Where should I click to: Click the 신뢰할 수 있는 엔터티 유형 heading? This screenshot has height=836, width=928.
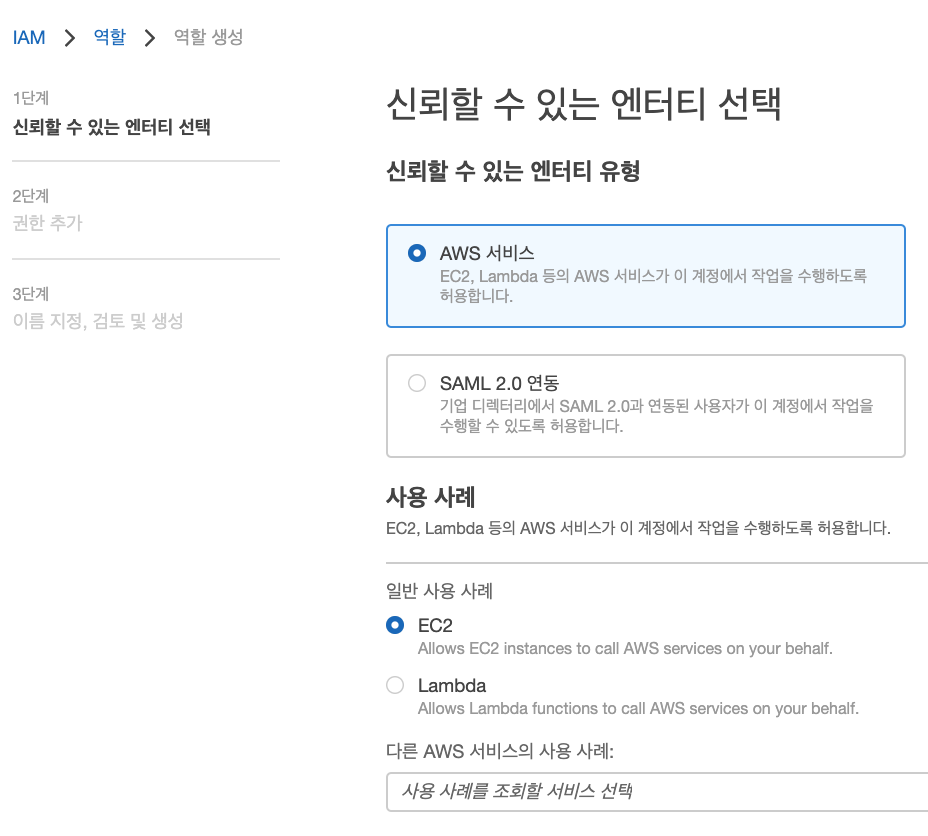pyautogui.click(x=513, y=172)
